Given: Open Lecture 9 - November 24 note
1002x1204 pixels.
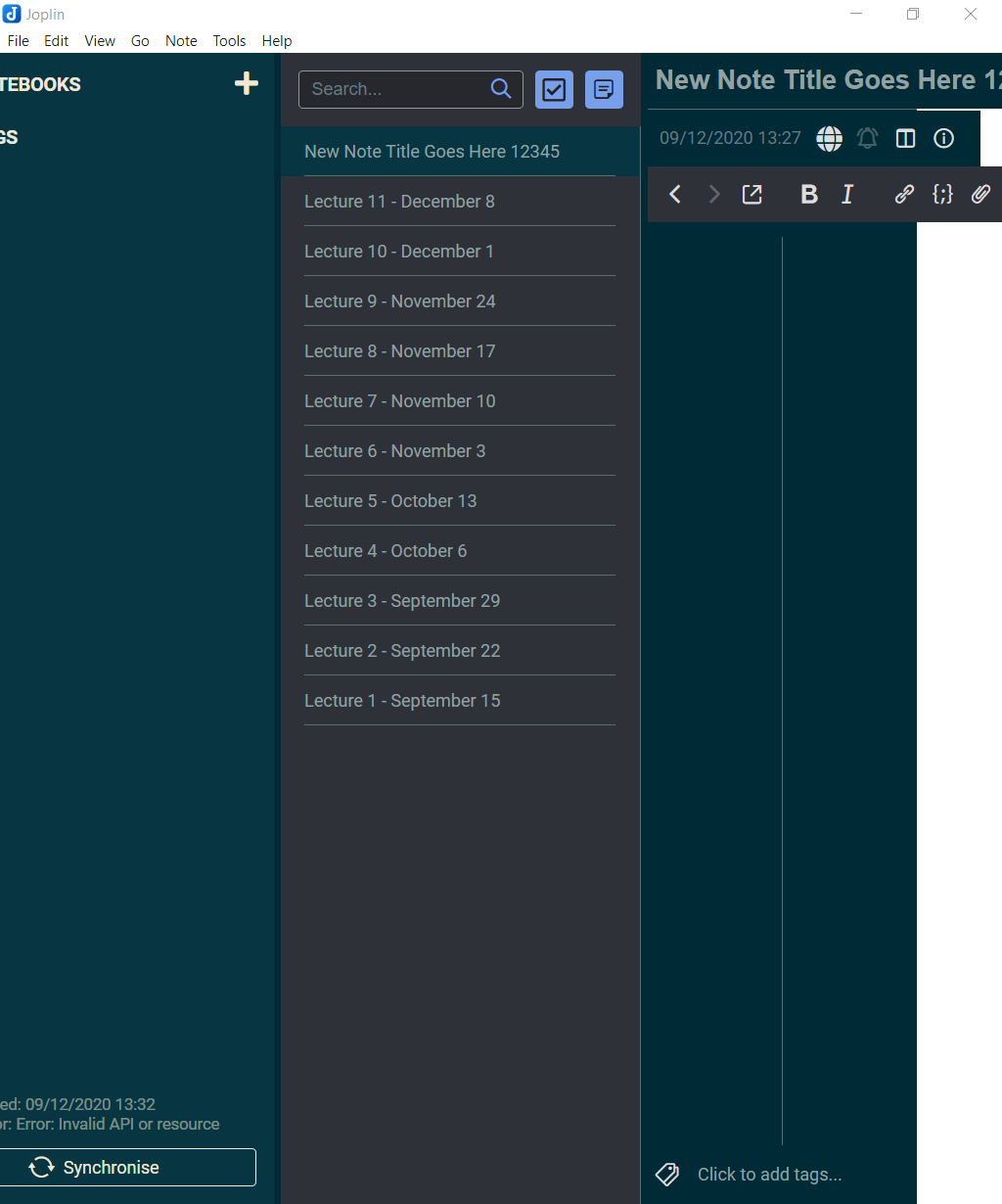Looking at the screenshot, I should pos(460,301).
